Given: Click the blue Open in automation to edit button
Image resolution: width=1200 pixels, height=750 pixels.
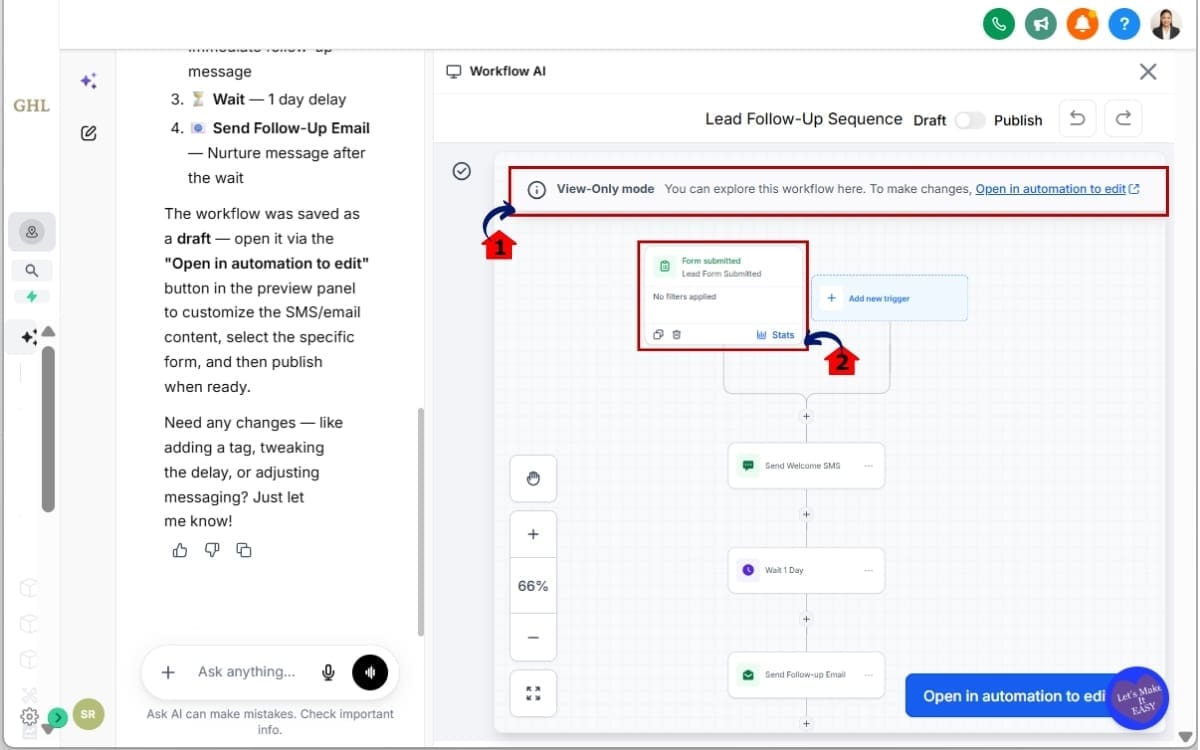Looking at the screenshot, I should pyautogui.click(x=1013, y=696).
